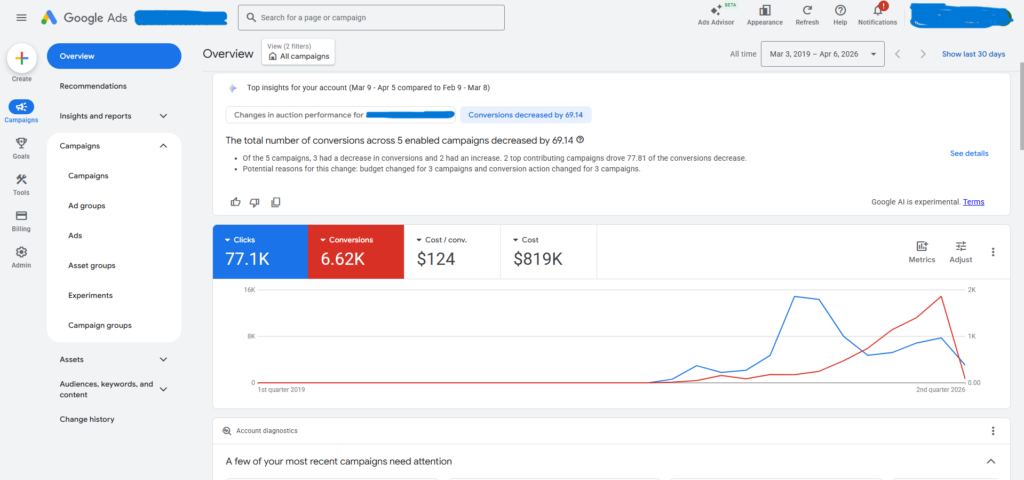Viewport: 1024px width, 480px height.
Task: Open Ad groups in Campaigns menu
Action: pyautogui.click(x=87, y=206)
